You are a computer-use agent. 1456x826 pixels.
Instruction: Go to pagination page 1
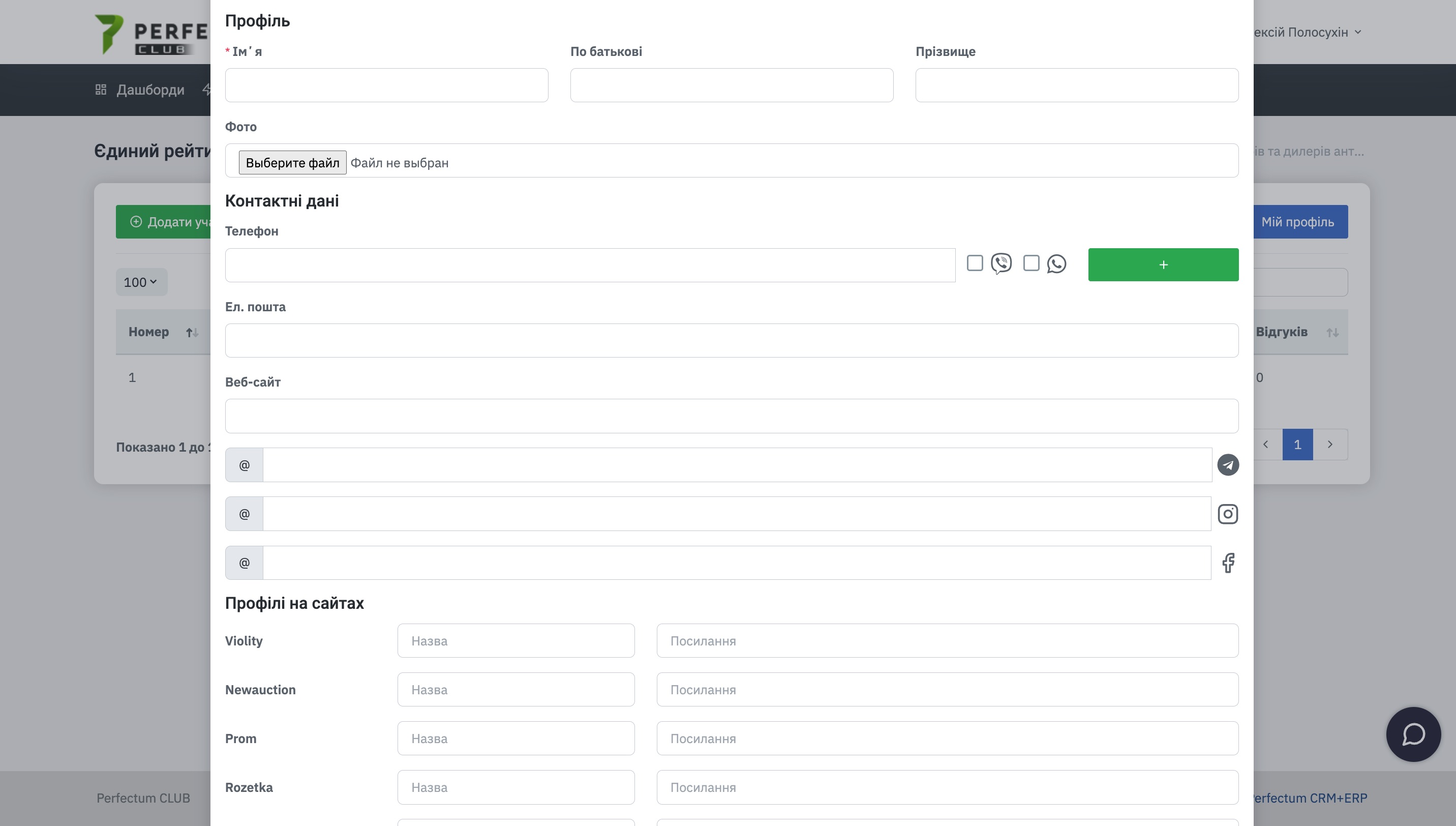[x=1297, y=444]
